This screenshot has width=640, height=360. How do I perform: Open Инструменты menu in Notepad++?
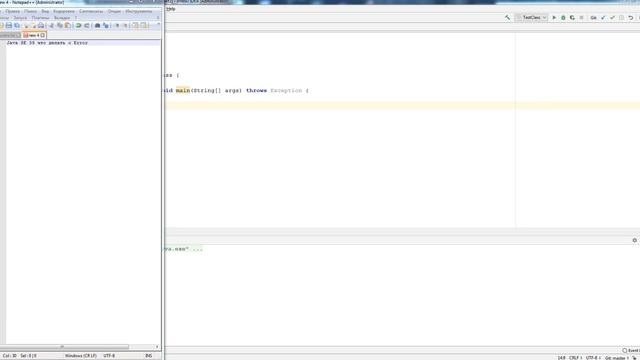[139, 11]
